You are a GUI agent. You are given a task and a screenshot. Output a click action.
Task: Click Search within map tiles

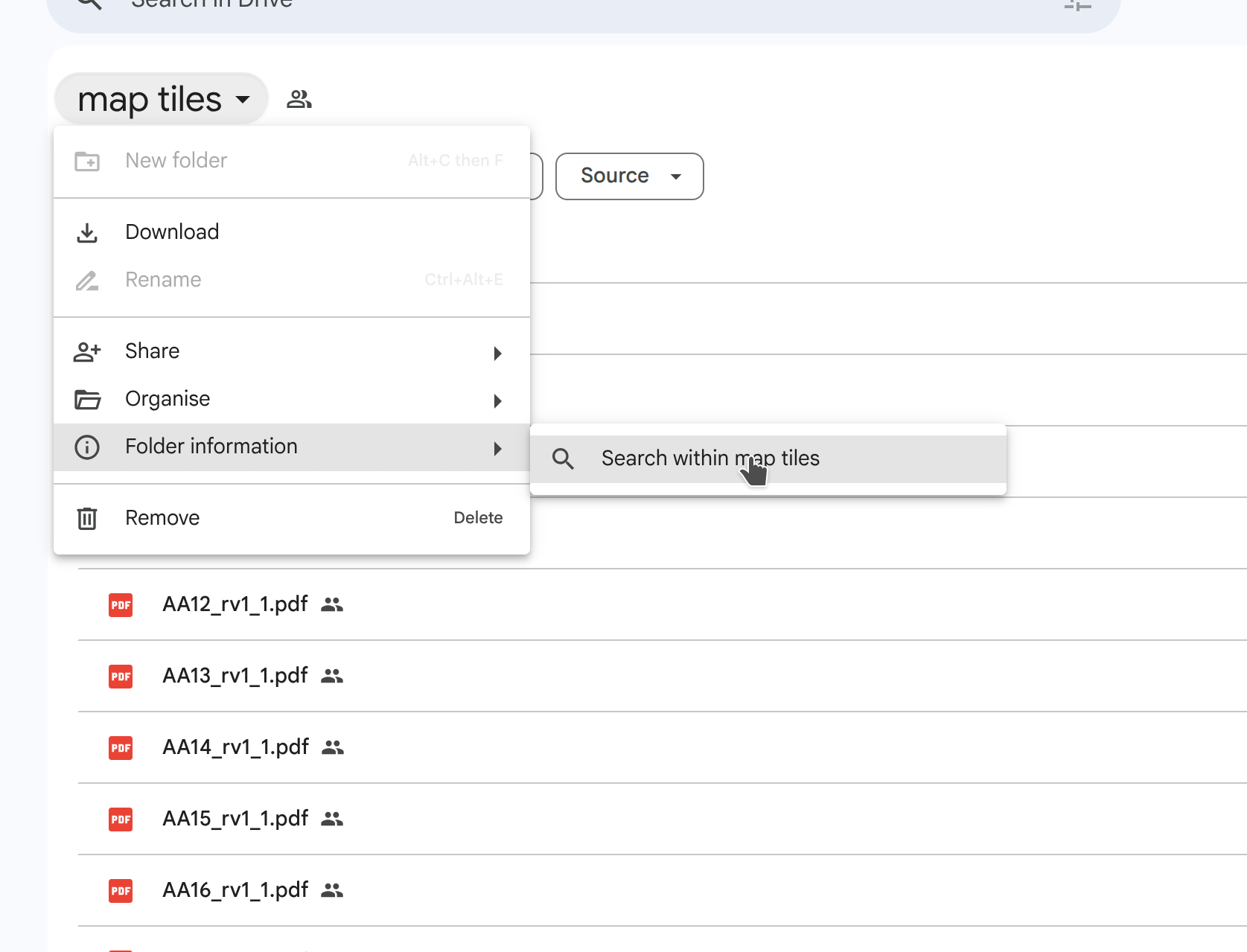(x=709, y=458)
